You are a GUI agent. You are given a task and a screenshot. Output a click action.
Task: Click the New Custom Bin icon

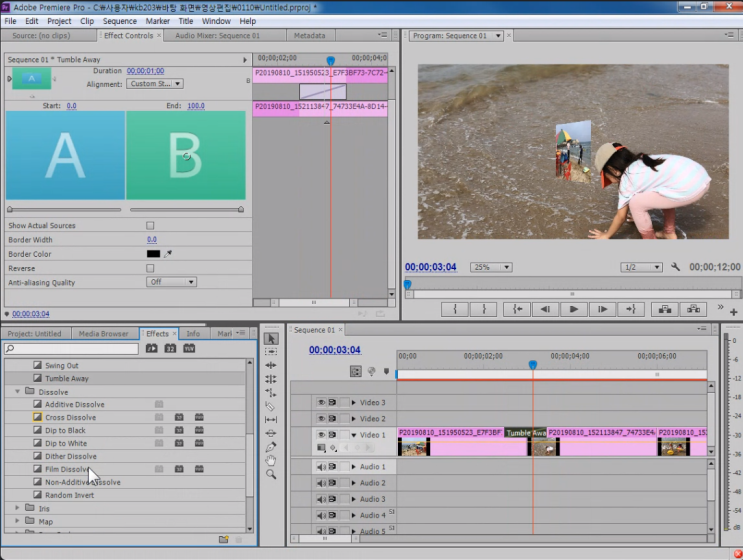tap(224, 540)
